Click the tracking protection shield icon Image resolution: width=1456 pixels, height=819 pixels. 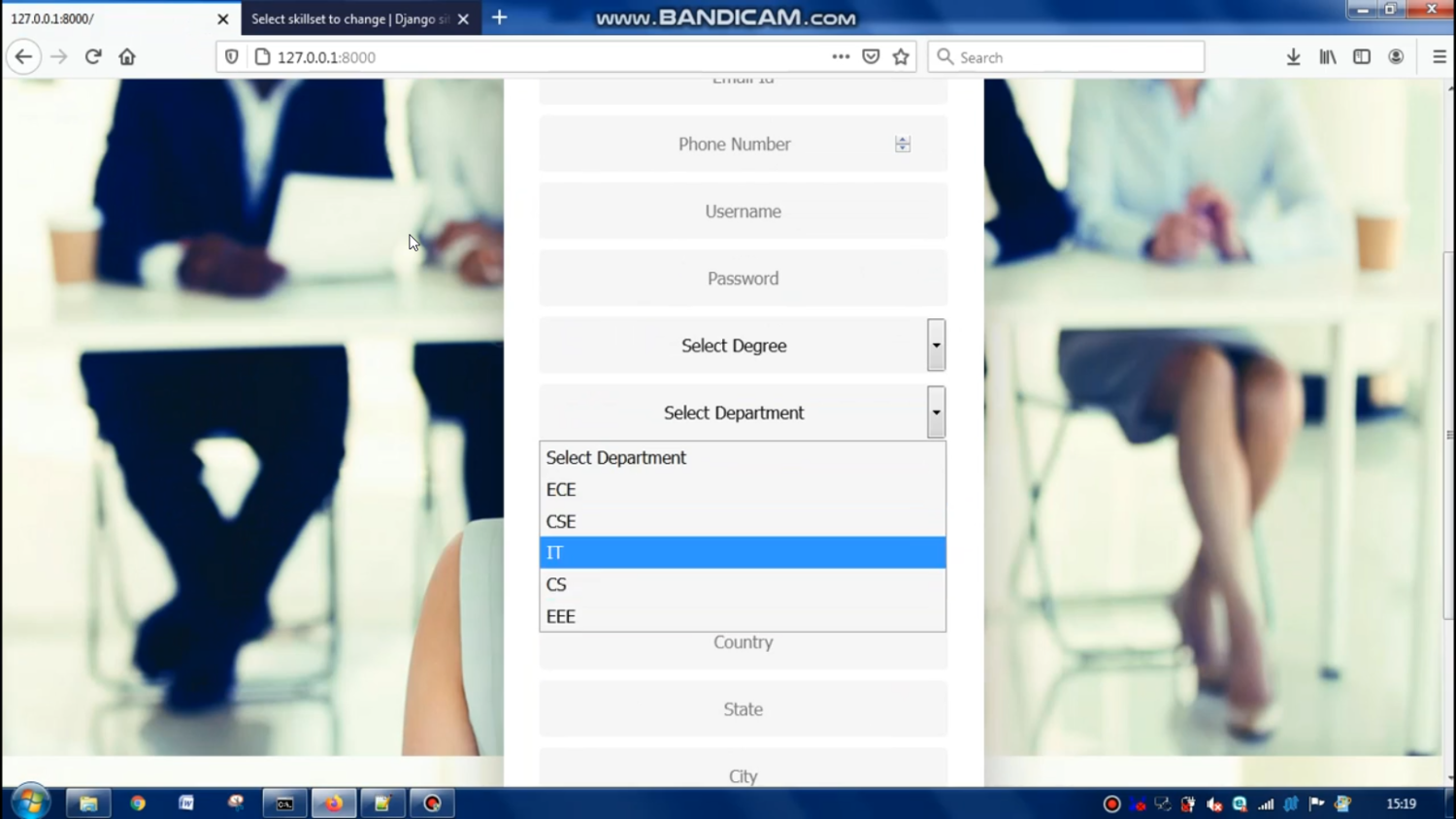click(x=231, y=57)
